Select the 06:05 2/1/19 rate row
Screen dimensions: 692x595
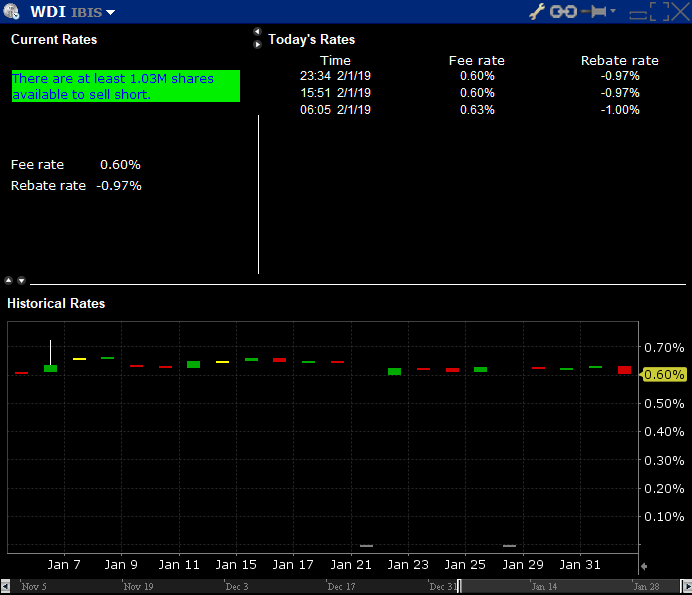[335, 110]
